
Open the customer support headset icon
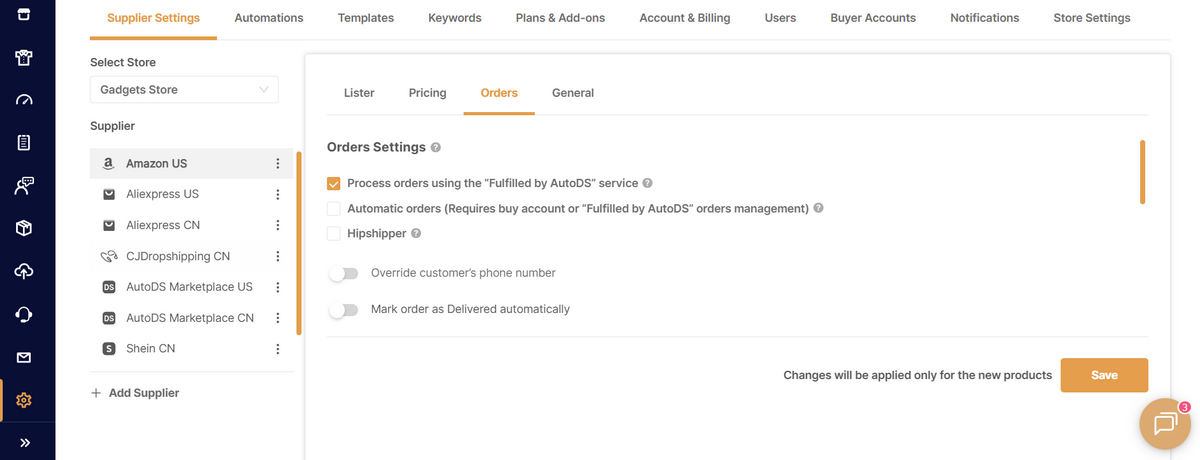coord(25,314)
